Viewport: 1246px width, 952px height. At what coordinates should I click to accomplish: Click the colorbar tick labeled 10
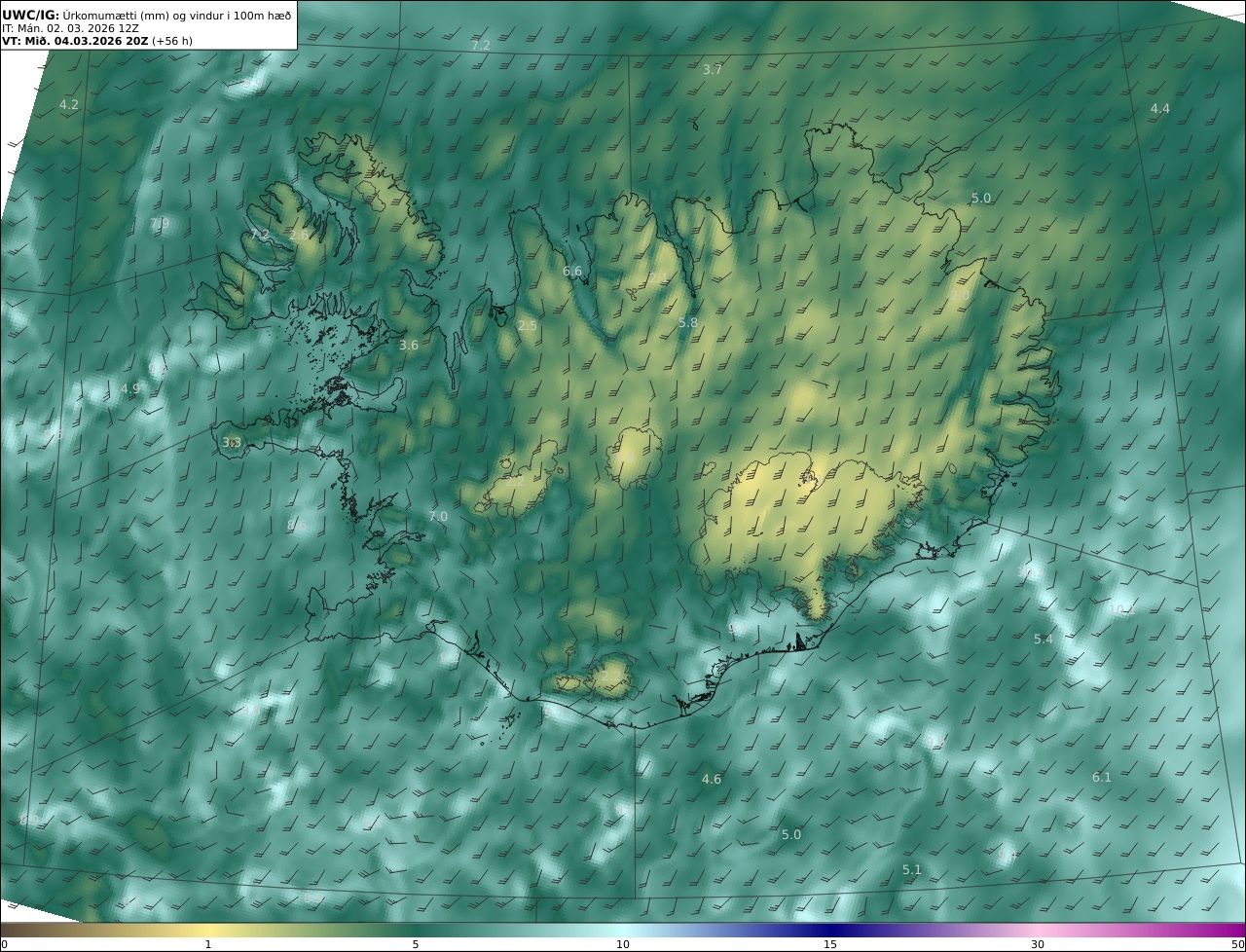(623, 944)
